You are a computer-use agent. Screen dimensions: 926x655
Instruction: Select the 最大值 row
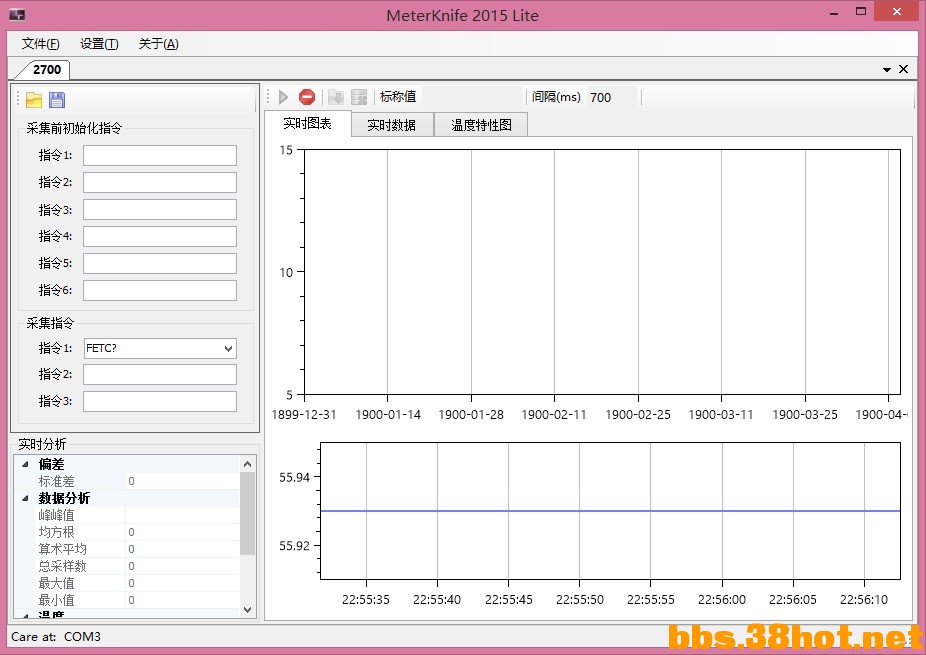[138, 584]
